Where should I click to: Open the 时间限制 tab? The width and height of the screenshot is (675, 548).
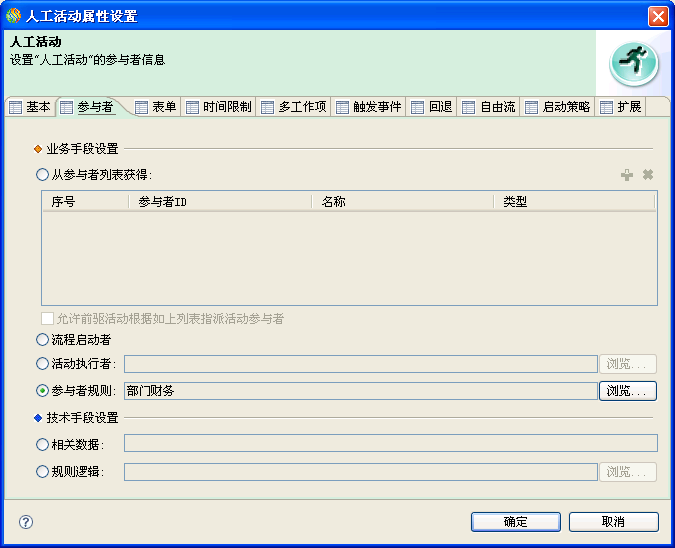coord(218,107)
